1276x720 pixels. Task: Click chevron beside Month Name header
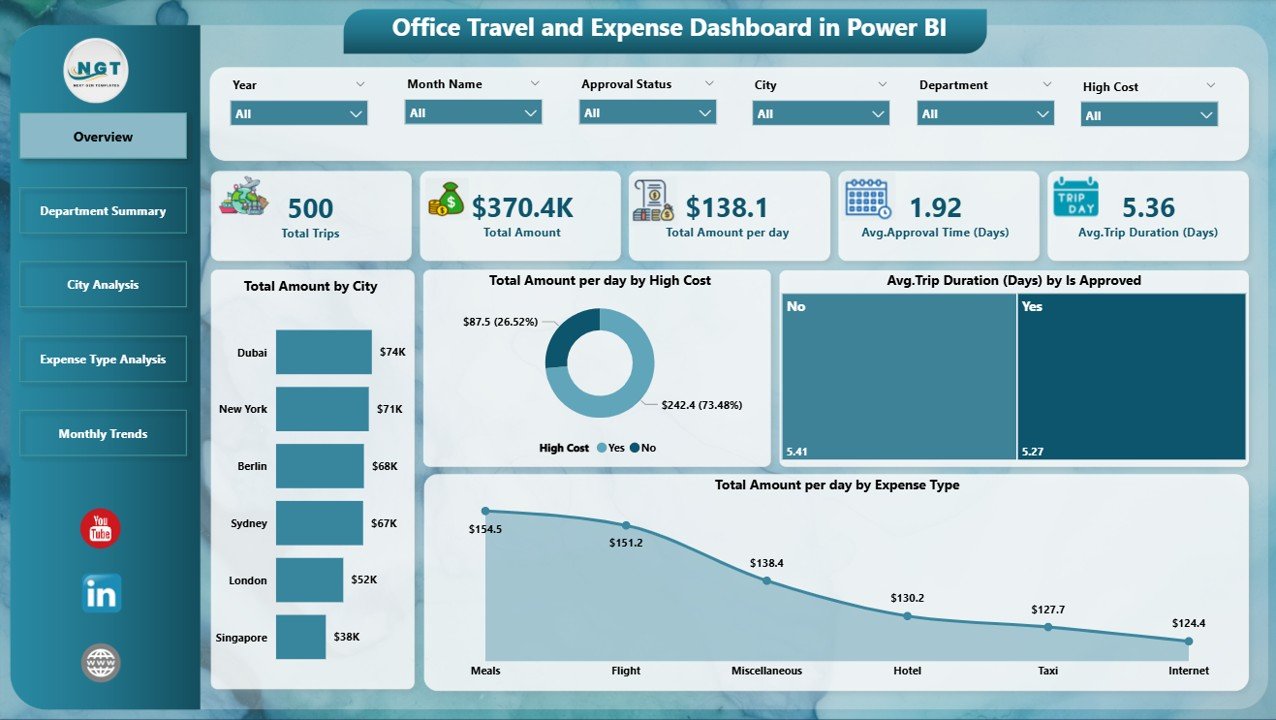(x=535, y=84)
